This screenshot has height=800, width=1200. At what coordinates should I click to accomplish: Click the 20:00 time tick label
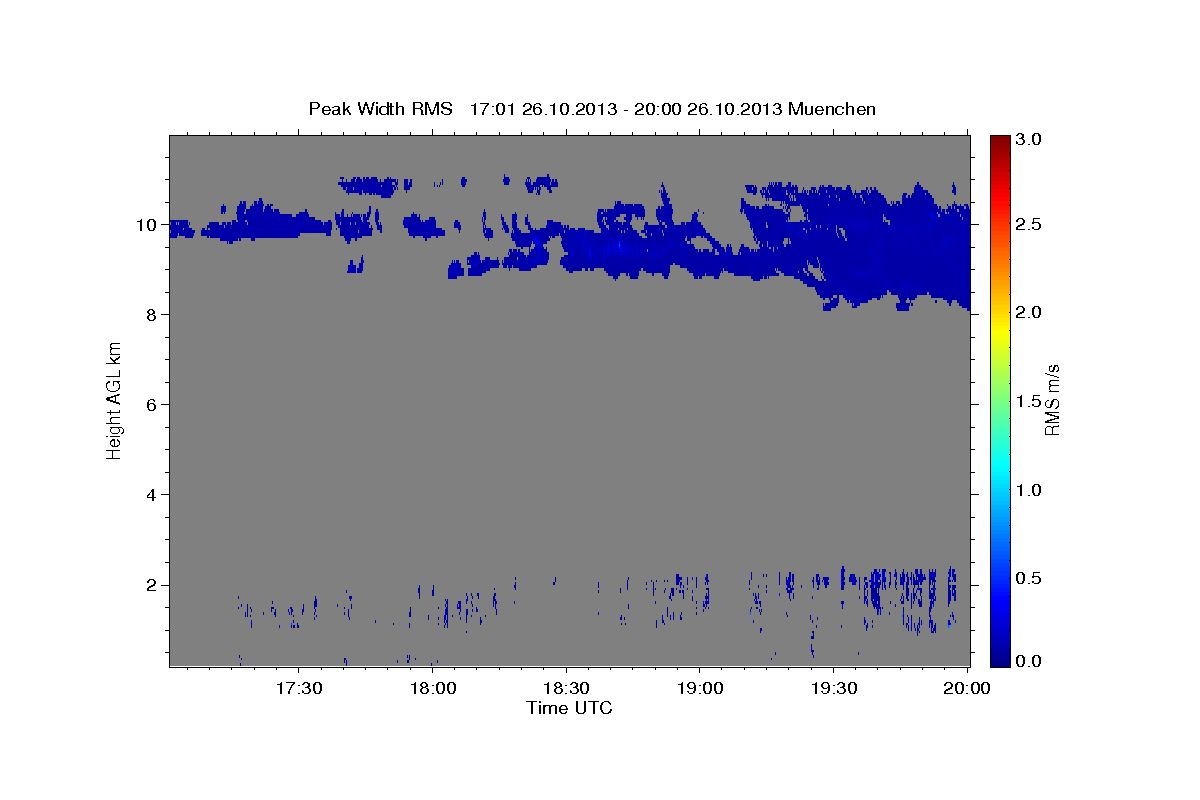pyautogui.click(x=967, y=689)
